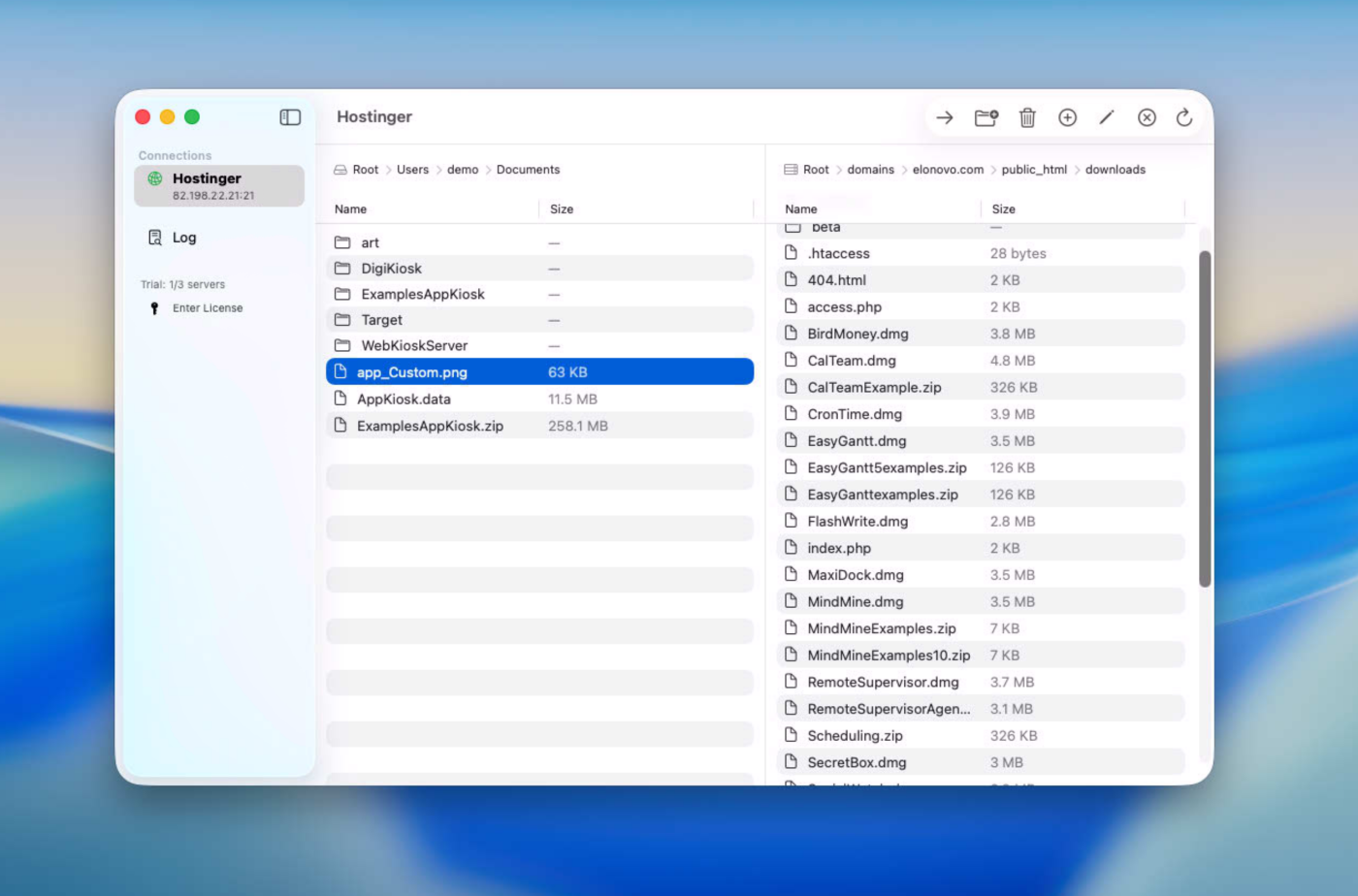Create a new folder via toolbar icon

click(986, 117)
